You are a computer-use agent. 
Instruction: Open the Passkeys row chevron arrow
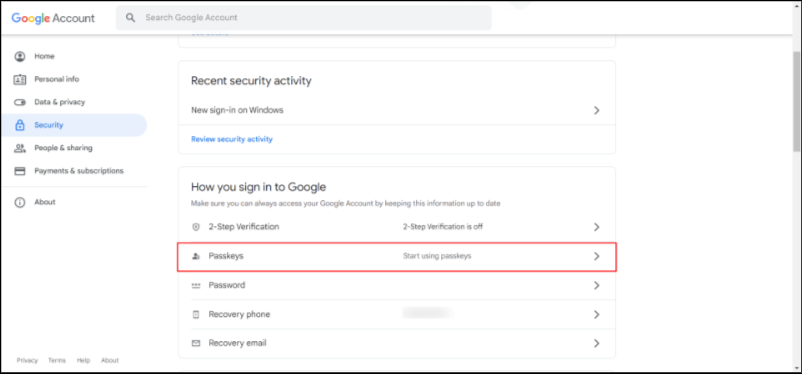pyautogui.click(x=596, y=256)
